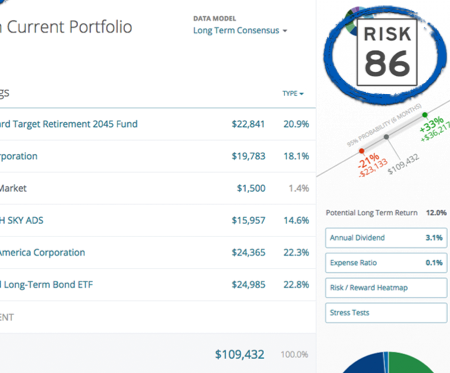This screenshot has height=373, width=450.
Task: Open the holding ending in 'rporation' at $19,783
Action: pyautogui.click(x=19, y=156)
